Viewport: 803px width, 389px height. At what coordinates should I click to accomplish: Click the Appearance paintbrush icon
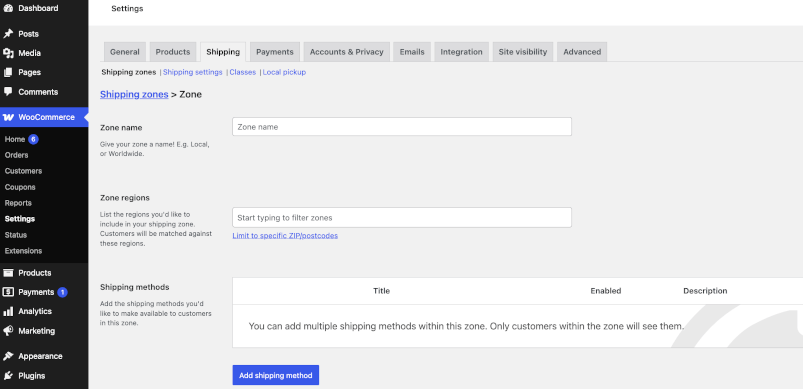click(8, 356)
